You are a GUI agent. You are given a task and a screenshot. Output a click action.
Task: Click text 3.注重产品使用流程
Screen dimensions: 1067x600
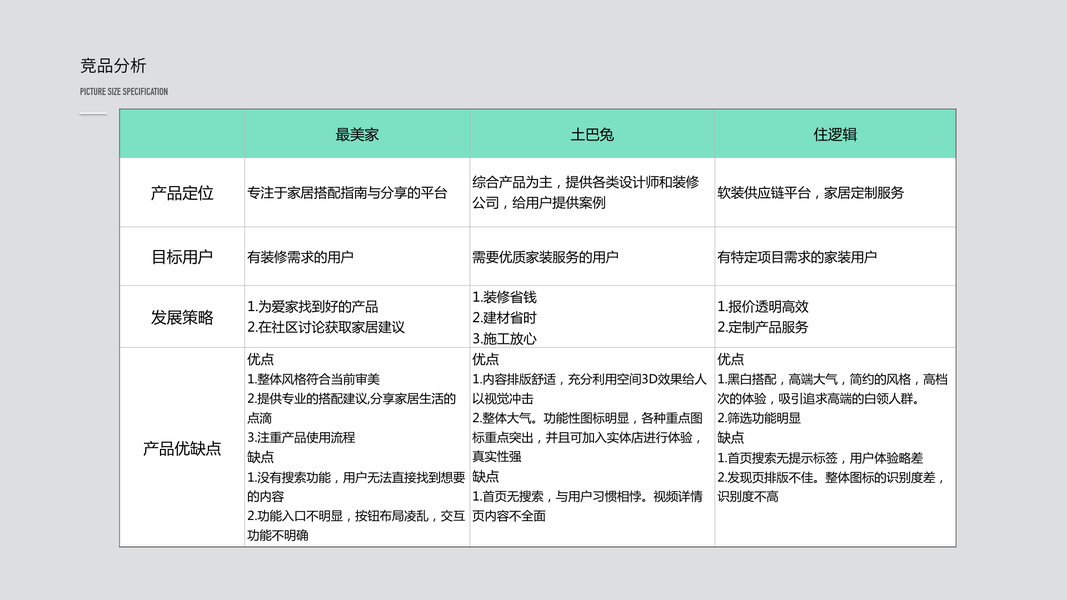point(301,437)
